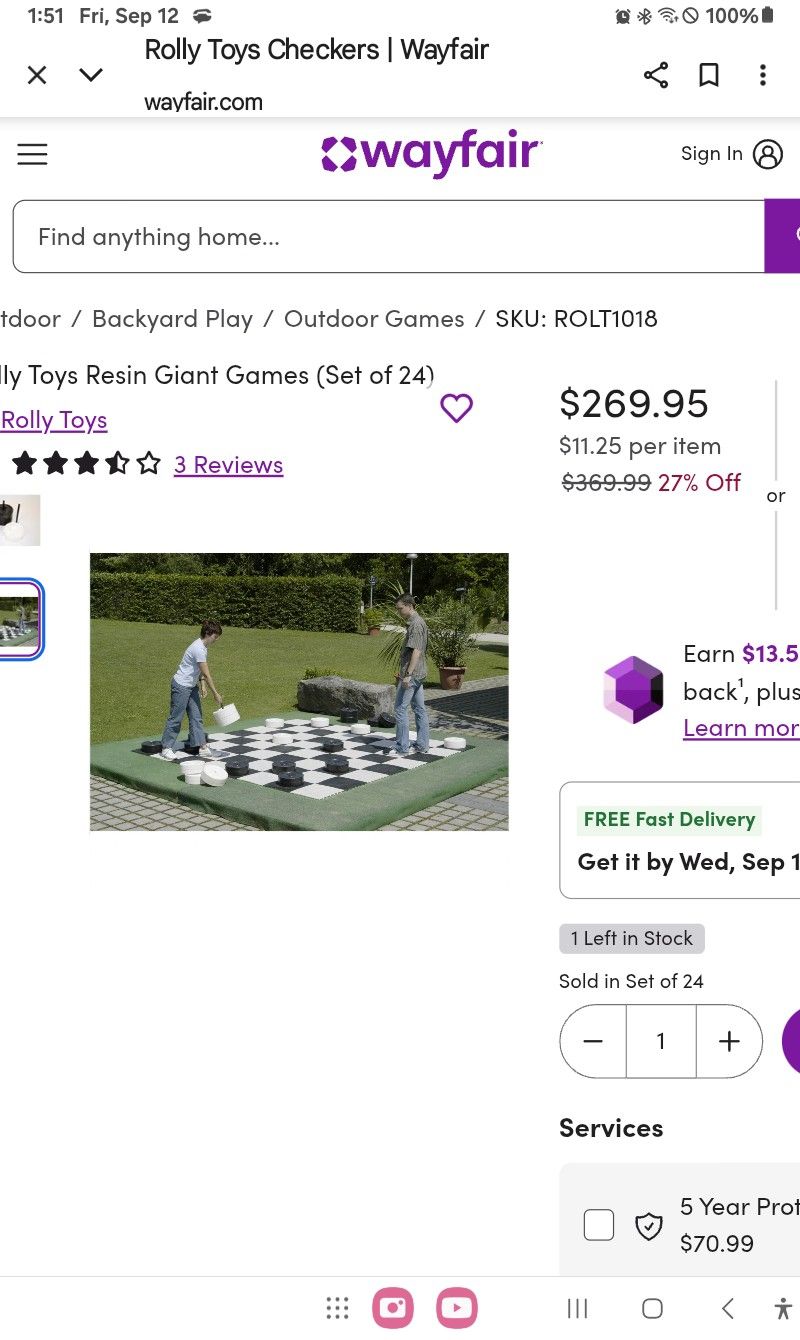This screenshot has height=1340, width=800.
Task: Decrease quantity with minus button
Action: click(x=593, y=1041)
